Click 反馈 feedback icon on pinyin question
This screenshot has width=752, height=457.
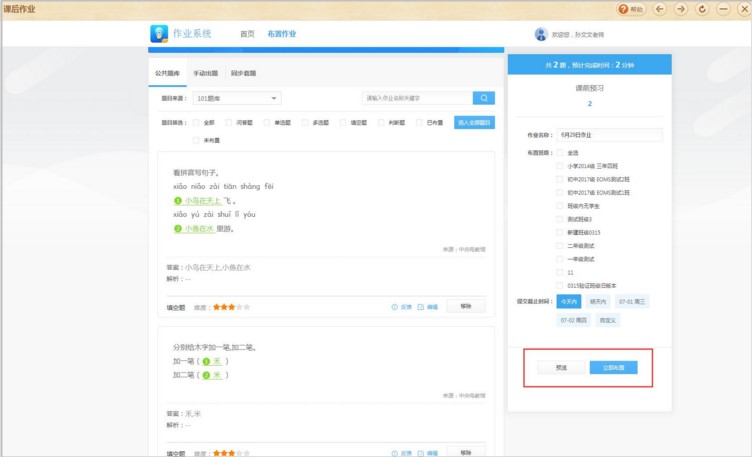coord(394,307)
